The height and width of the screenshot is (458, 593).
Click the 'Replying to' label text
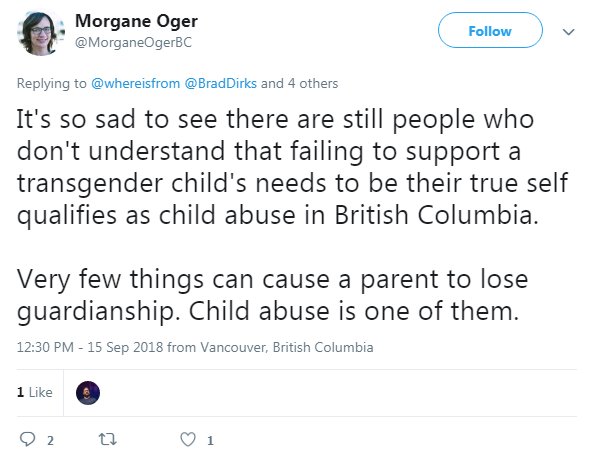click(x=51, y=83)
